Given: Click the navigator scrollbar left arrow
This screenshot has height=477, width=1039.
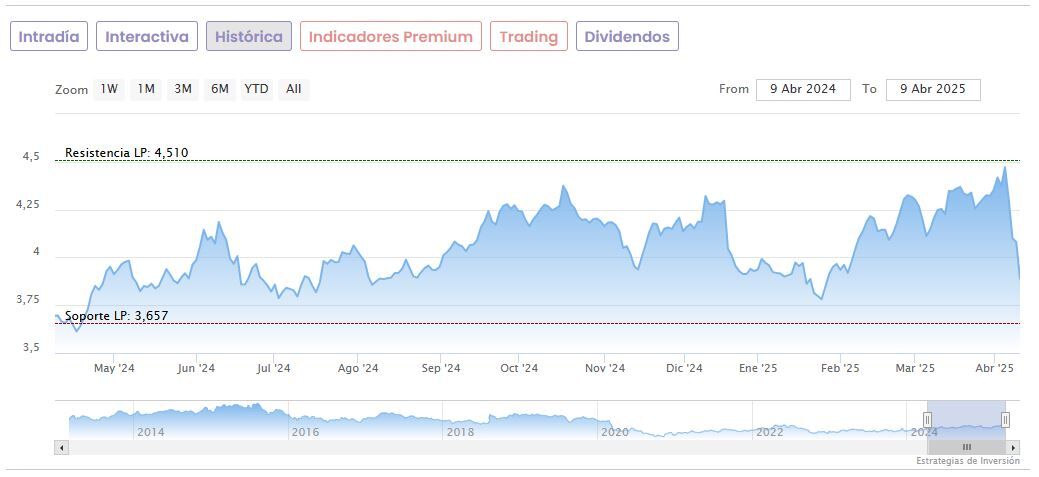Looking at the screenshot, I should click(62, 447).
